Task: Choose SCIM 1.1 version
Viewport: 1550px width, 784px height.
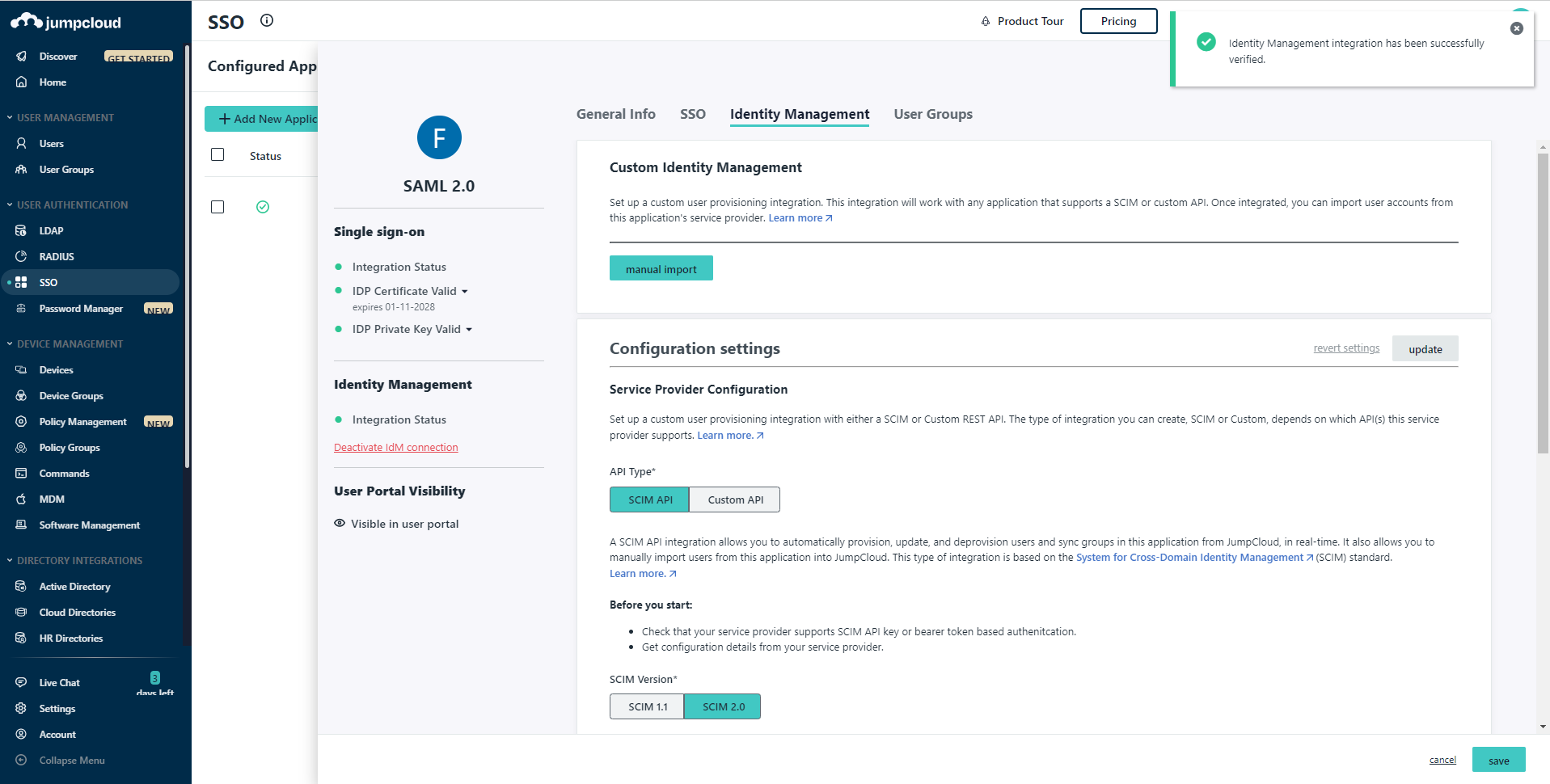Action: pyautogui.click(x=647, y=706)
